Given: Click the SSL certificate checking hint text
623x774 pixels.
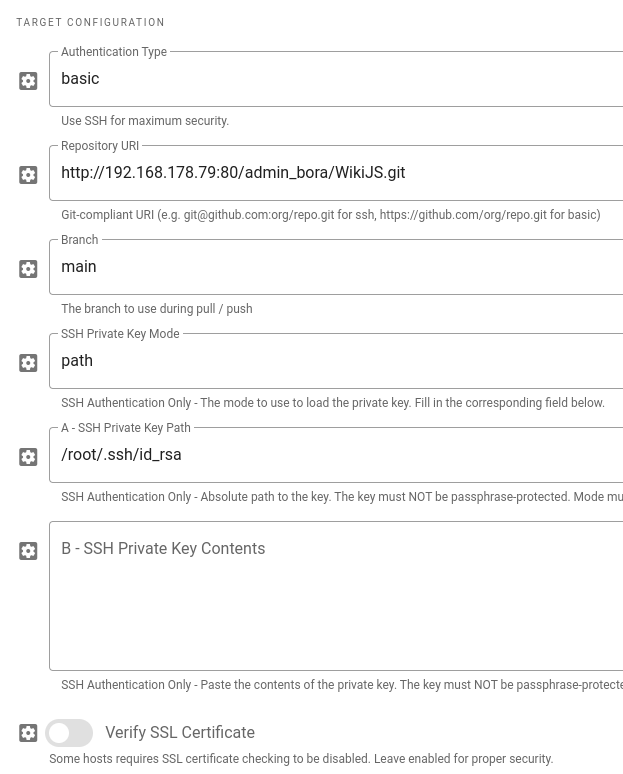Looking at the screenshot, I should 300,759.
